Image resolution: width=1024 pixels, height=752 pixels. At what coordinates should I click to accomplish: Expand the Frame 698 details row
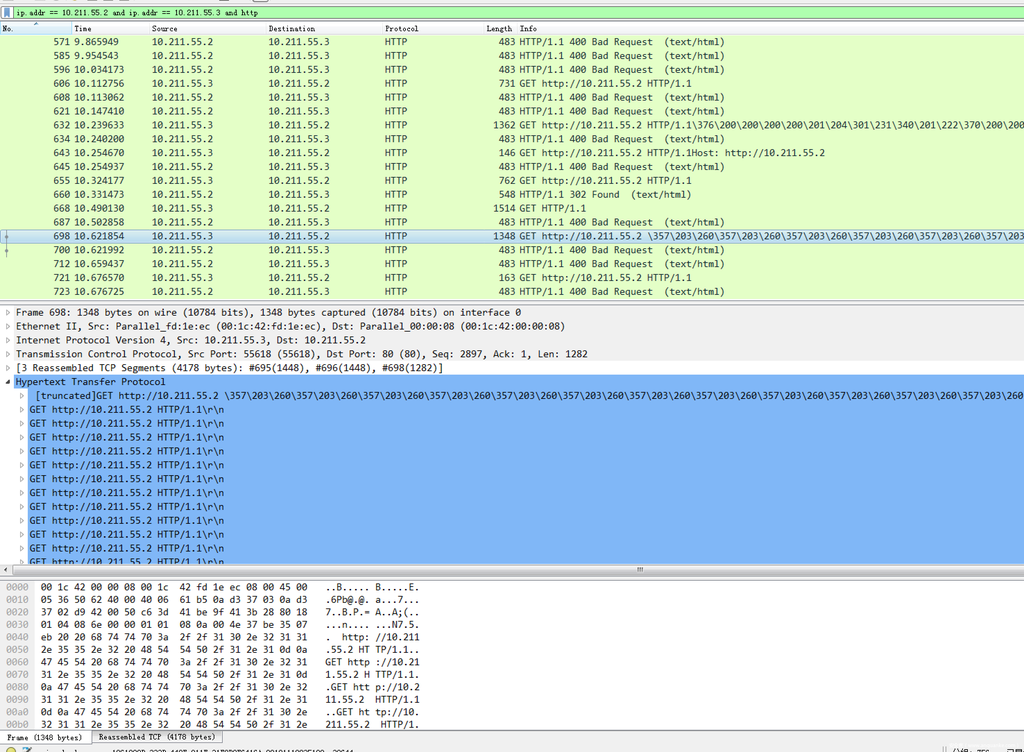[8, 313]
